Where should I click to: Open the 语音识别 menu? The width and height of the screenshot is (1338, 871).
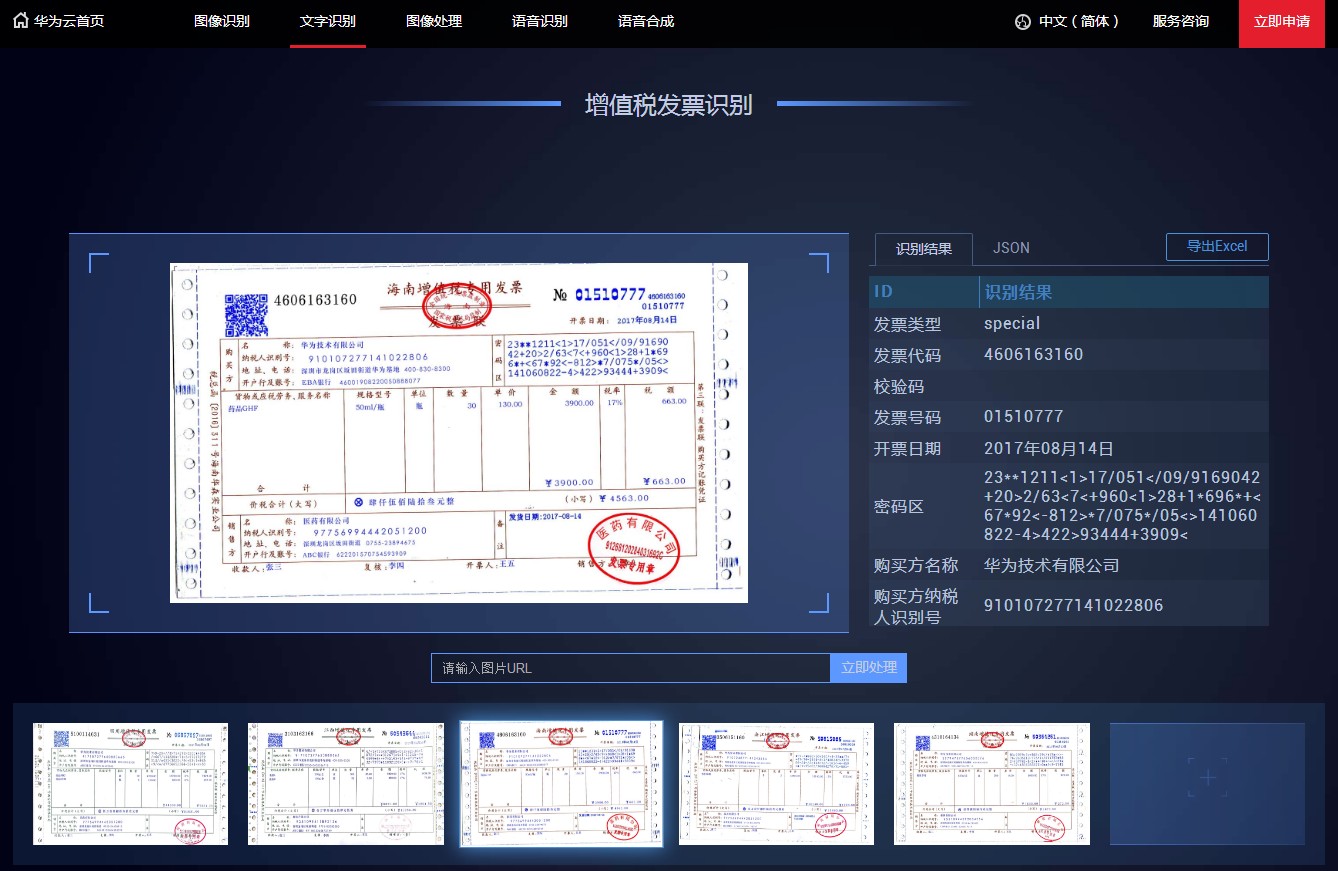(540, 21)
